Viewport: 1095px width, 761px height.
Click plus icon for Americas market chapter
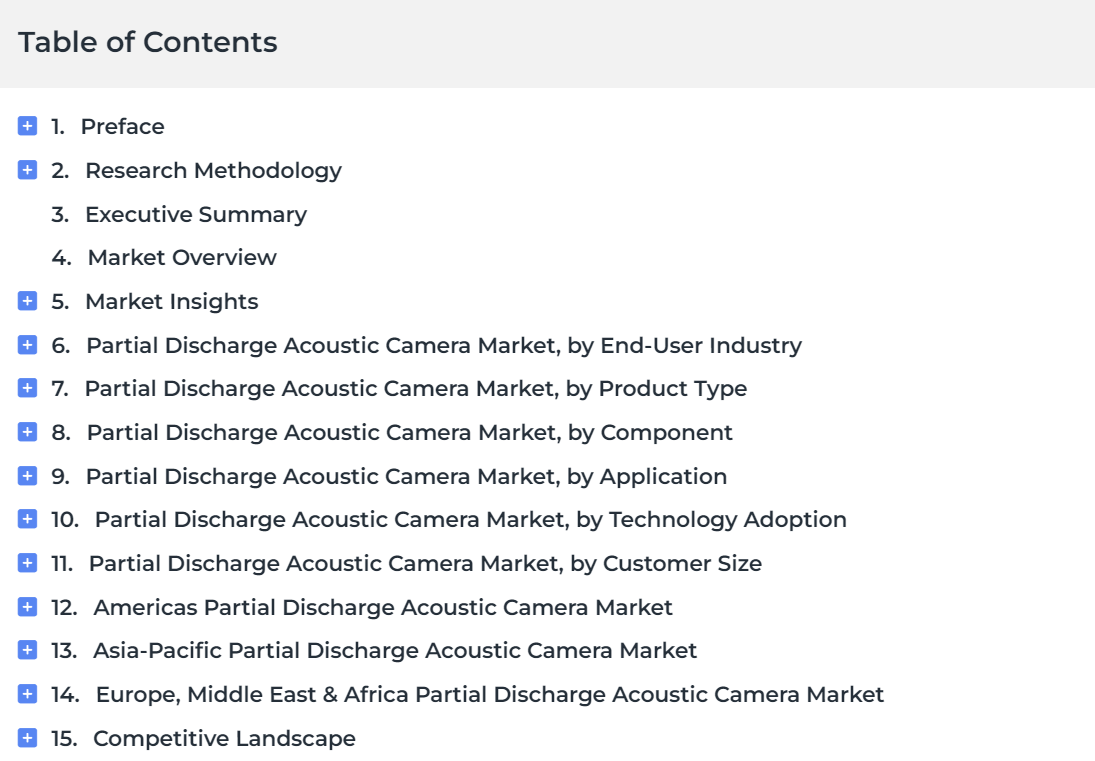tap(27, 607)
